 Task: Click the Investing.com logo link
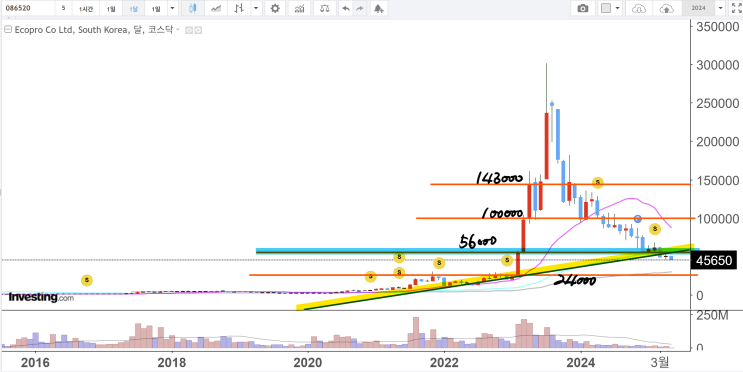[41, 298]
